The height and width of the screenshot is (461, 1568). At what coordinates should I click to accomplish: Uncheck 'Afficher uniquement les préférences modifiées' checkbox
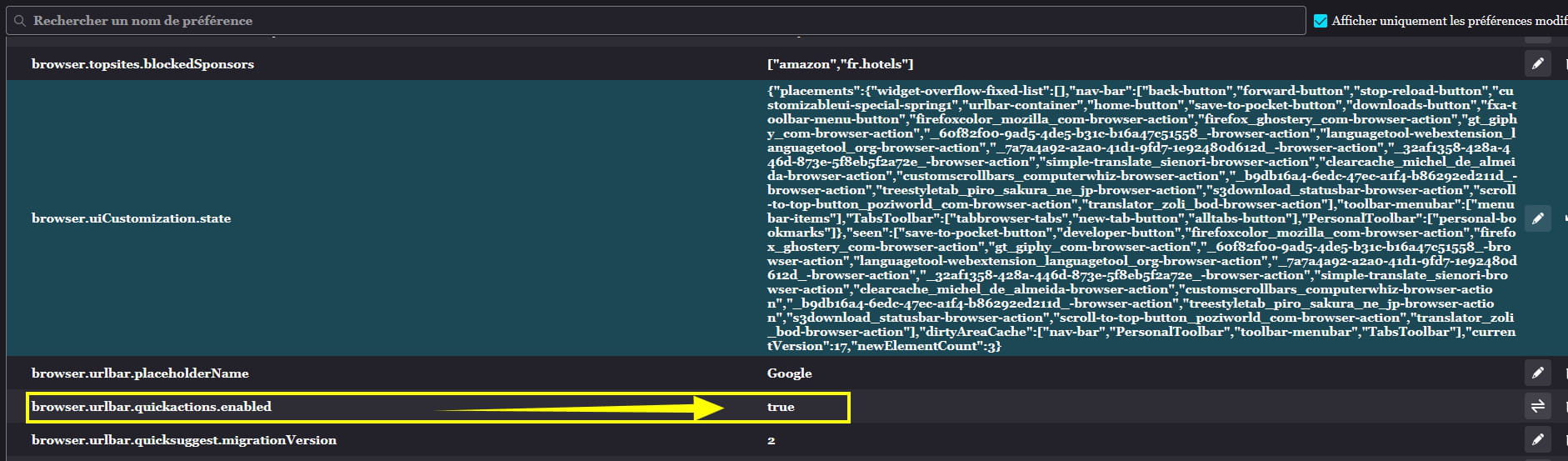[x=1321, y=21]
